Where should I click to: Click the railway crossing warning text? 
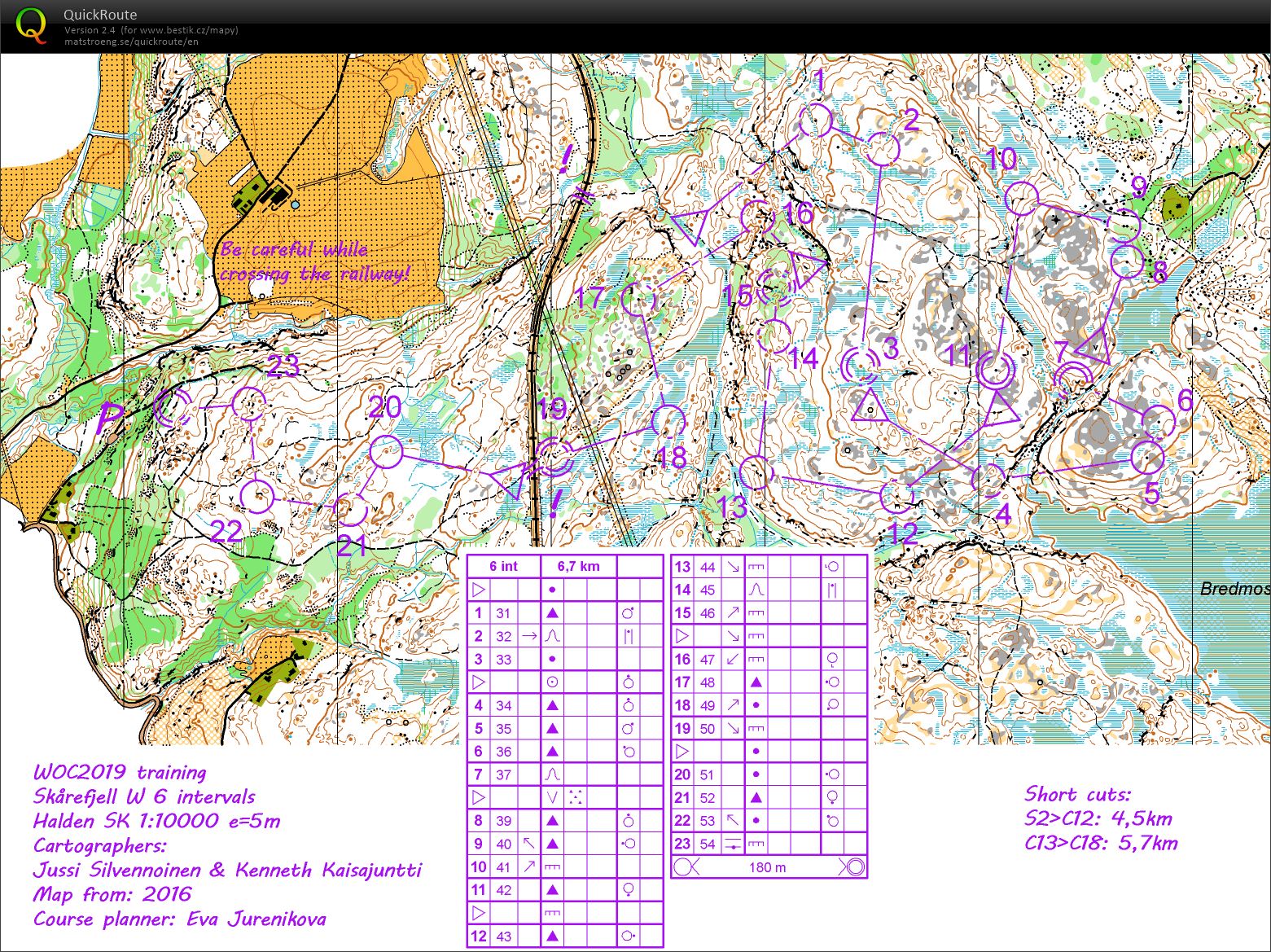point(313,261)
